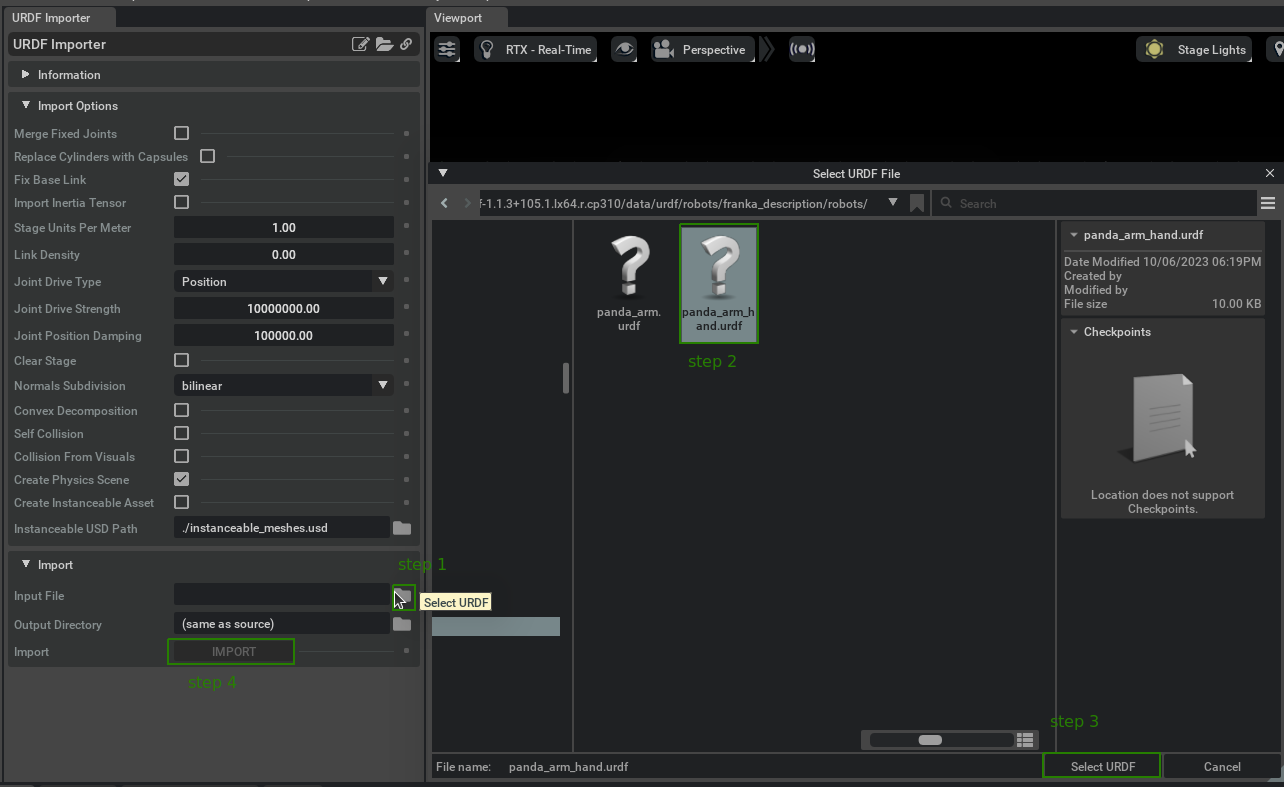Enable Clear Stage checkbox
The height and width of the screenshot is (787, 1284).
click(181, 360)
